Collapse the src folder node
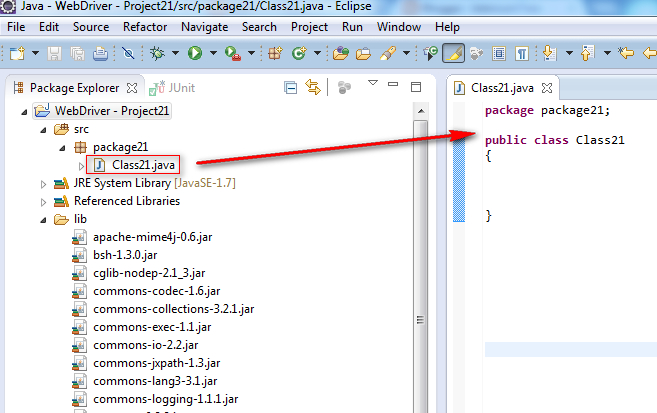 pyautogui.click(x=43, y=130)
